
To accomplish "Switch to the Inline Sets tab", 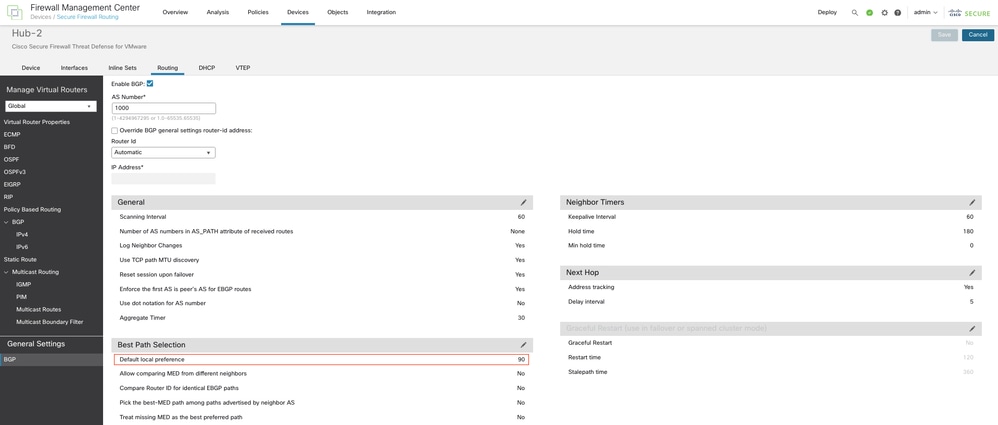I will click(x=123, y=67).
